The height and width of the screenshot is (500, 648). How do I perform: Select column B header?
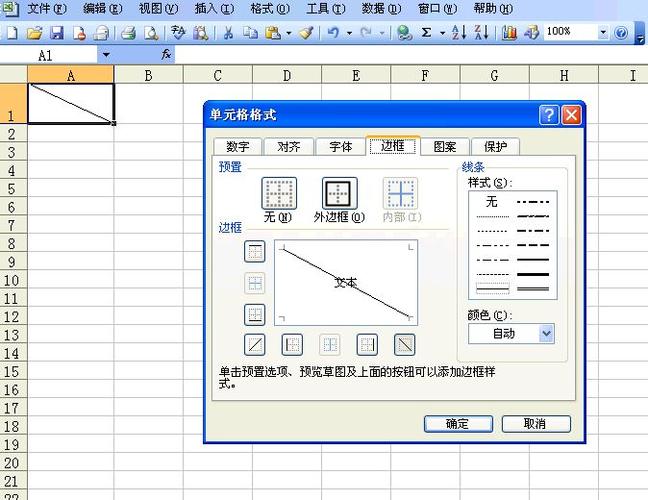pos(148,76)
